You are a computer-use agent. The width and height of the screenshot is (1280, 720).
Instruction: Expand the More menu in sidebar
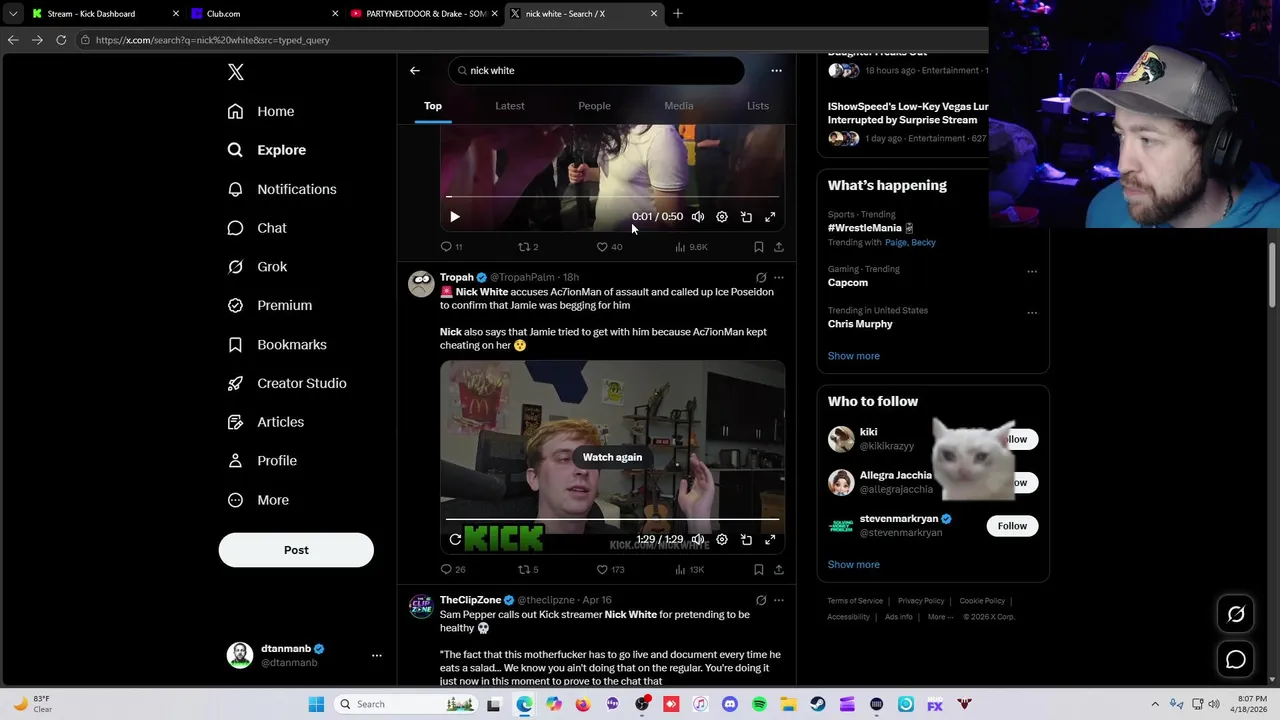258,500
